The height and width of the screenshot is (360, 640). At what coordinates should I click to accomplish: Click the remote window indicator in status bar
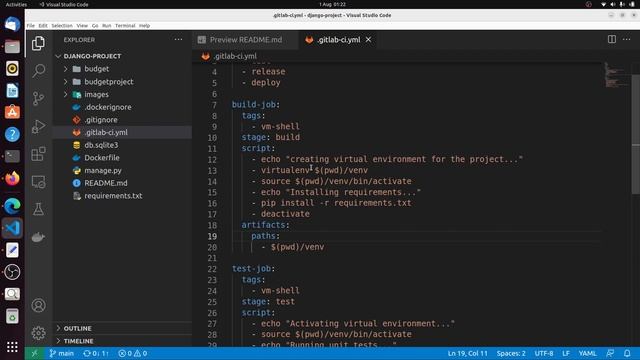point(34,353)
